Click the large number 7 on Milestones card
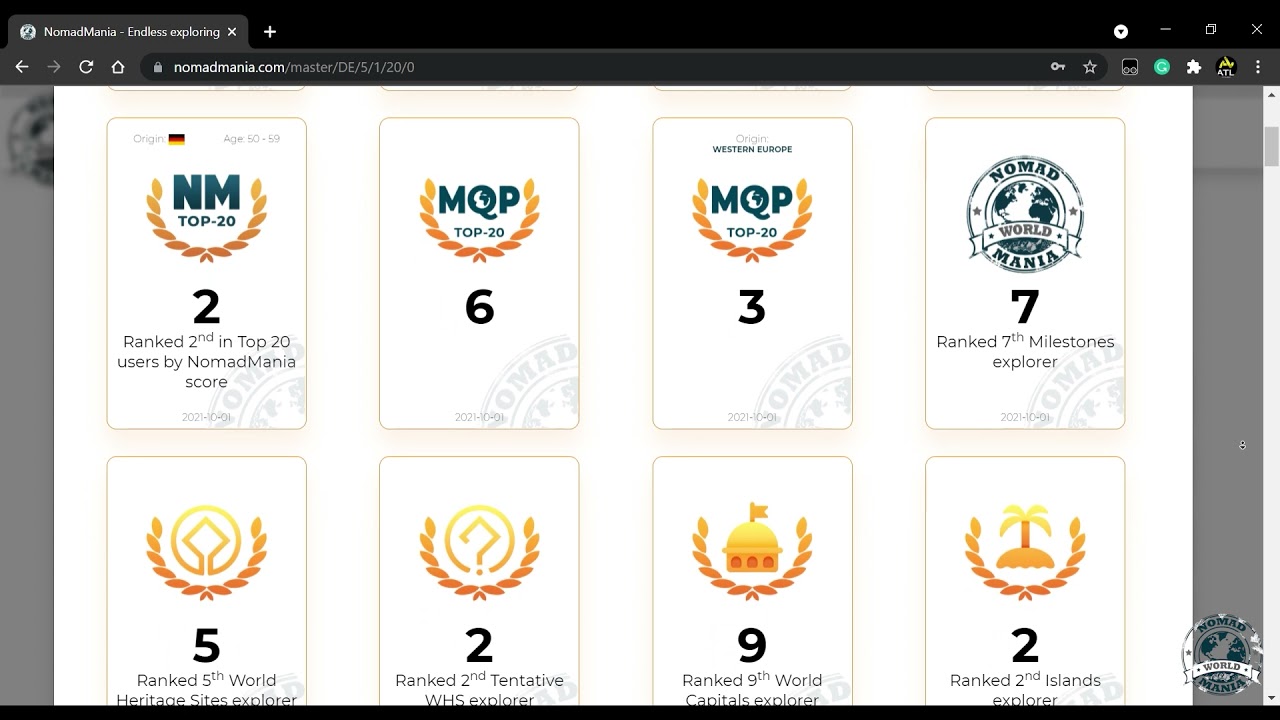The width and height of the screenshot is (1280, 720). (1025, 307)
